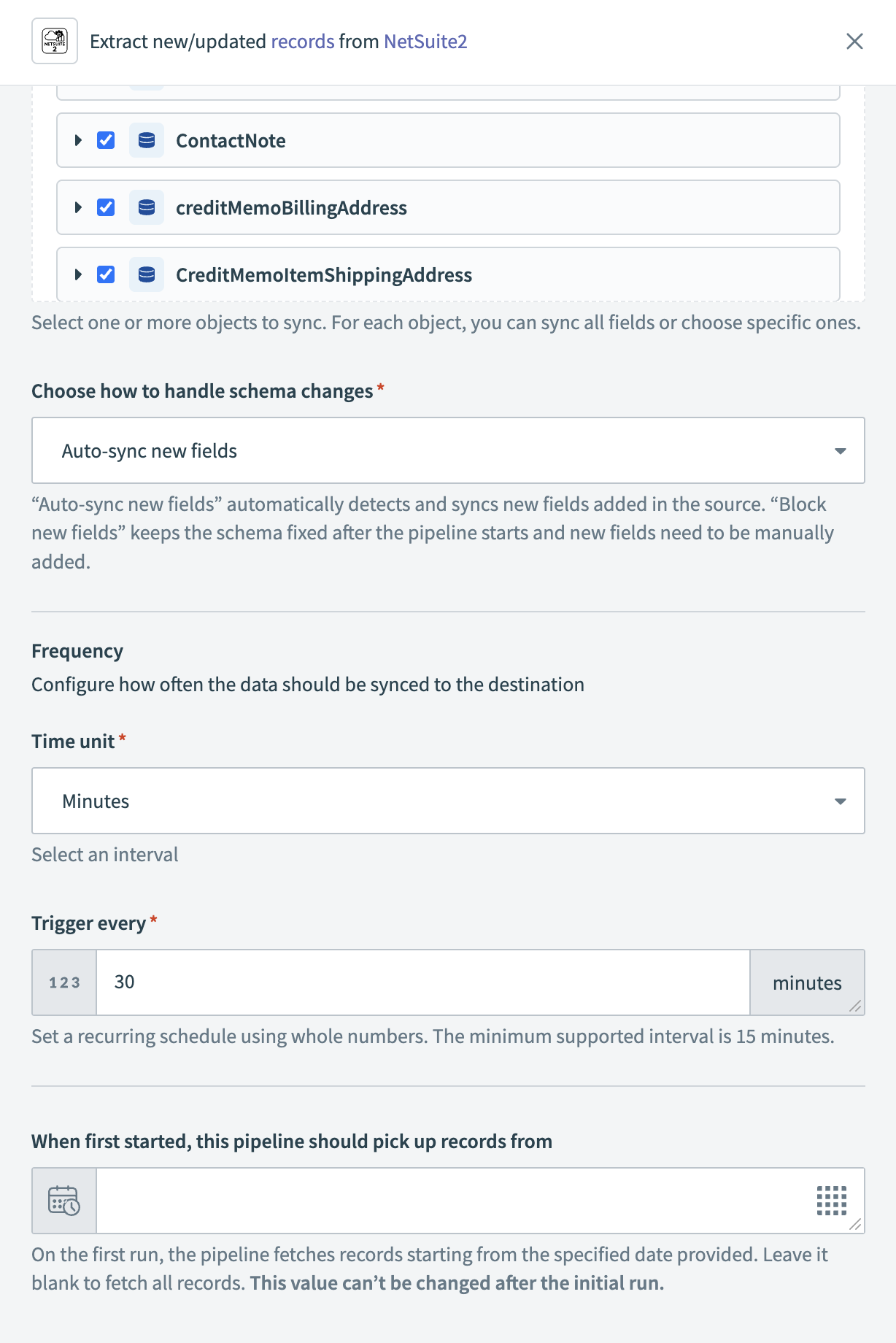The image size is (896, 1343).
Task: Click the database icon beside ContactNote
Action: coord(146,140)
